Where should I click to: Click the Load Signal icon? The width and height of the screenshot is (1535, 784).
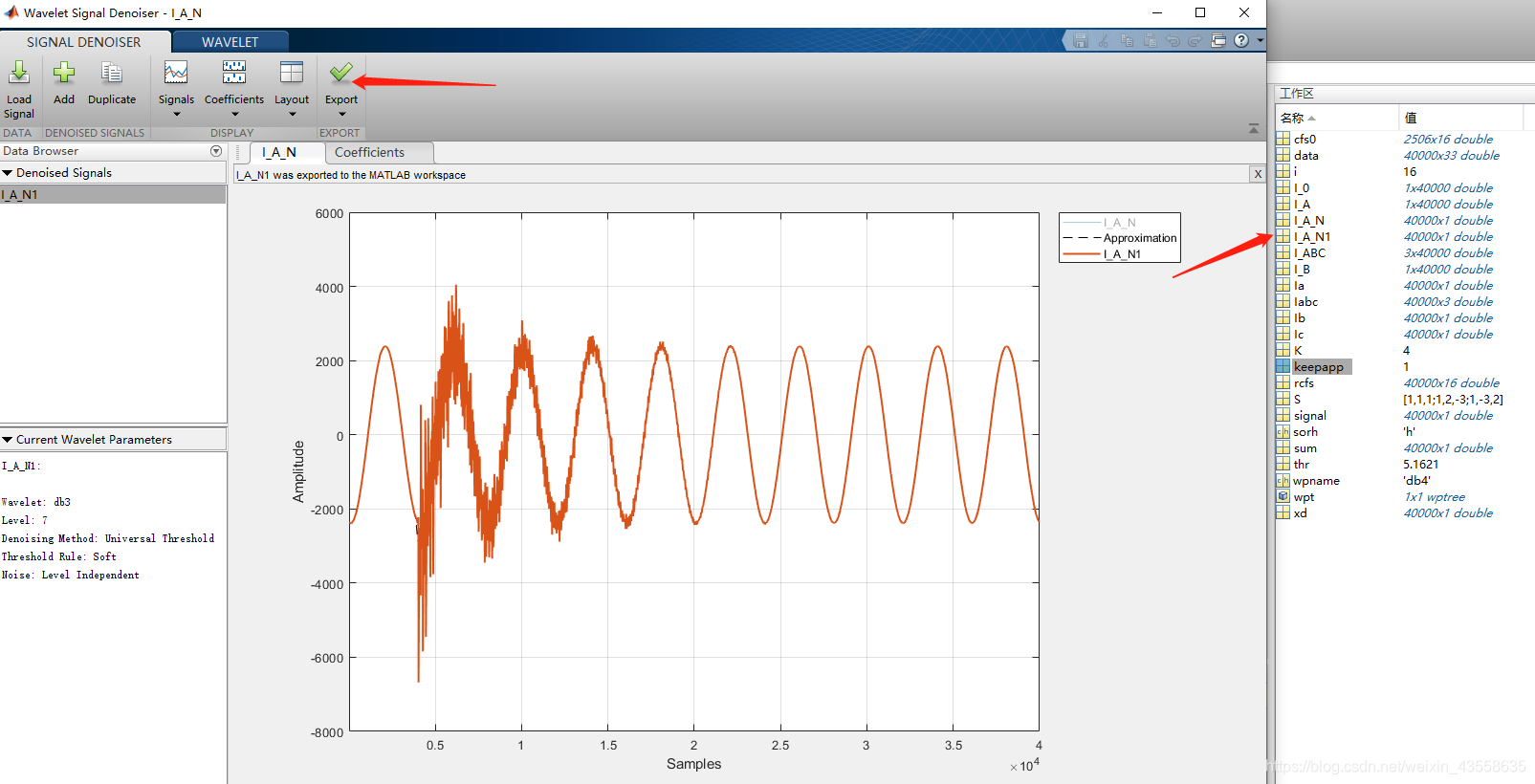[19, 73]
